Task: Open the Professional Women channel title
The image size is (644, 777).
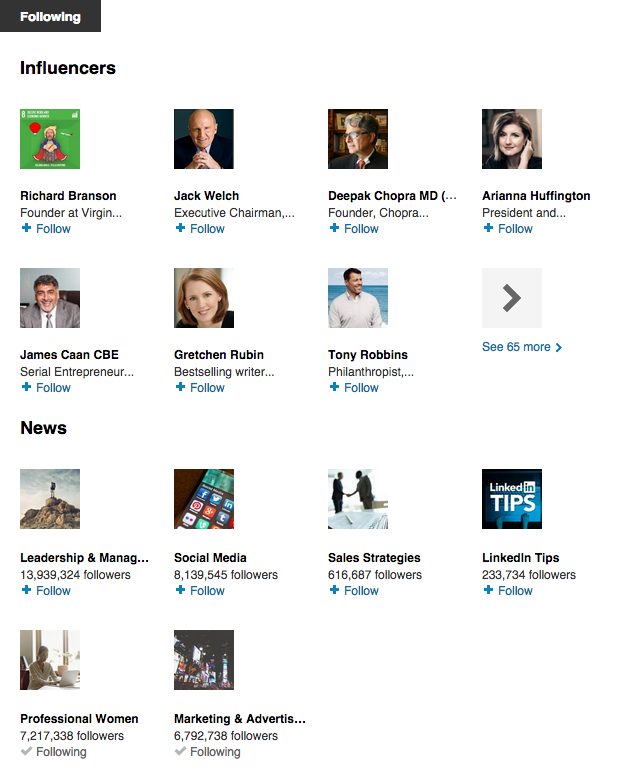Action: 79,719
